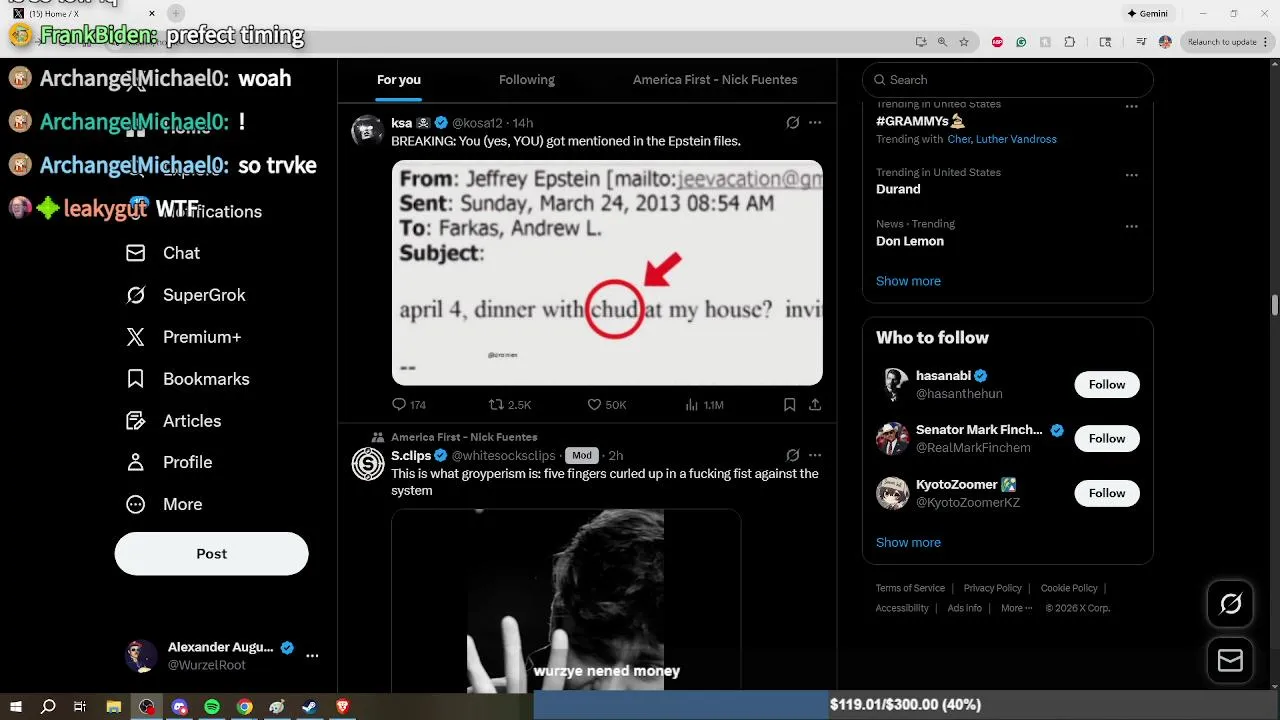Open Articles in the sidebar
The image size is (1280, 720).
tap(173, 421)
